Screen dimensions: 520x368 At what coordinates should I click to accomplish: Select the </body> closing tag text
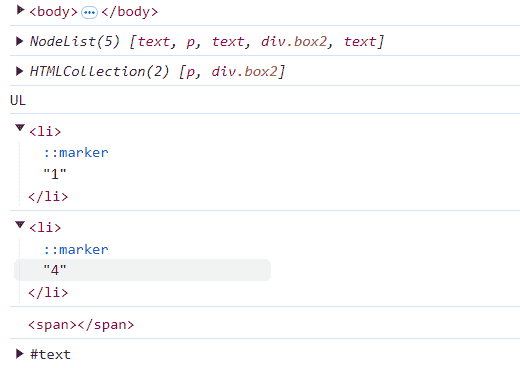[129, 12]
